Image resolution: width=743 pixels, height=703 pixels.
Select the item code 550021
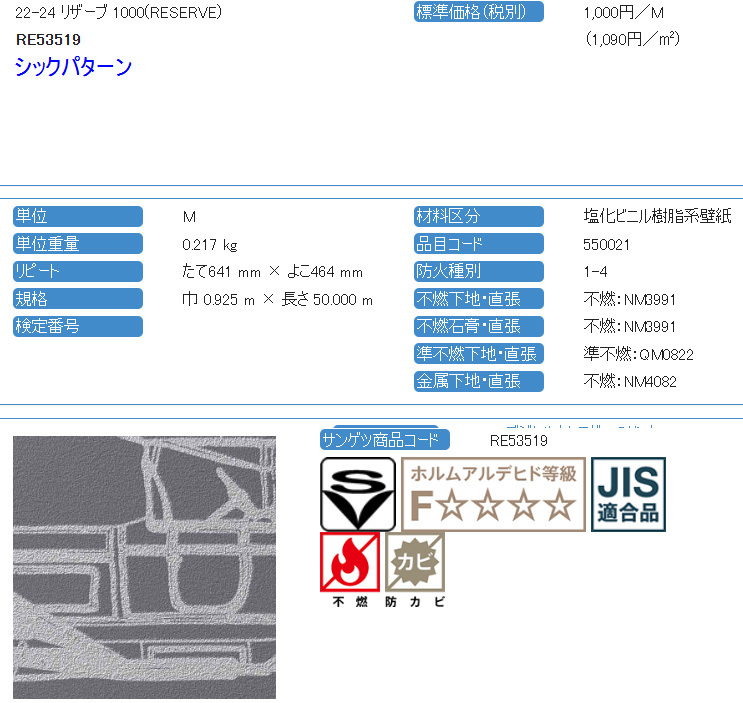pos(607,245)
